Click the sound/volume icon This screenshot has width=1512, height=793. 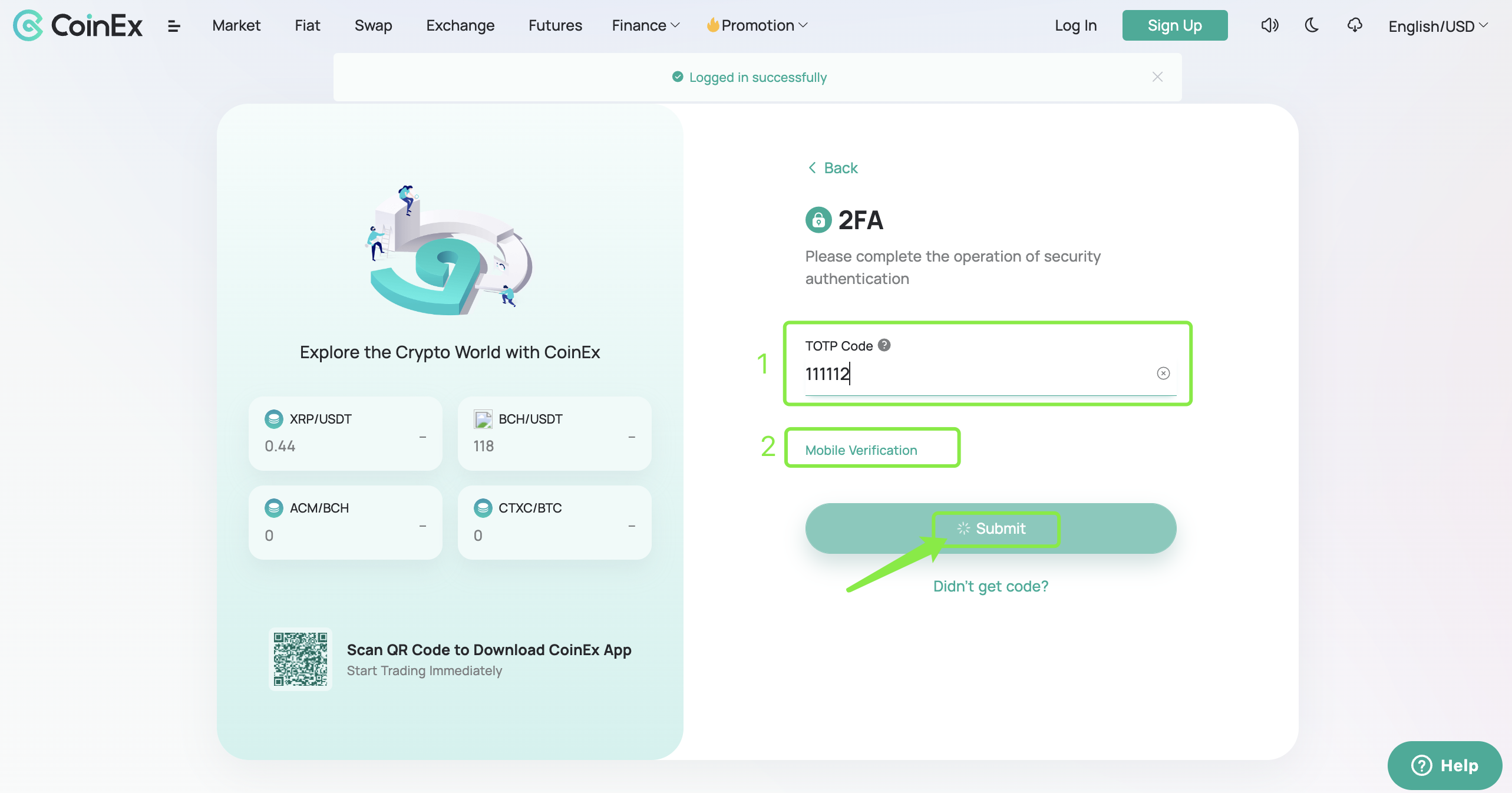(x=1270, y=25)
